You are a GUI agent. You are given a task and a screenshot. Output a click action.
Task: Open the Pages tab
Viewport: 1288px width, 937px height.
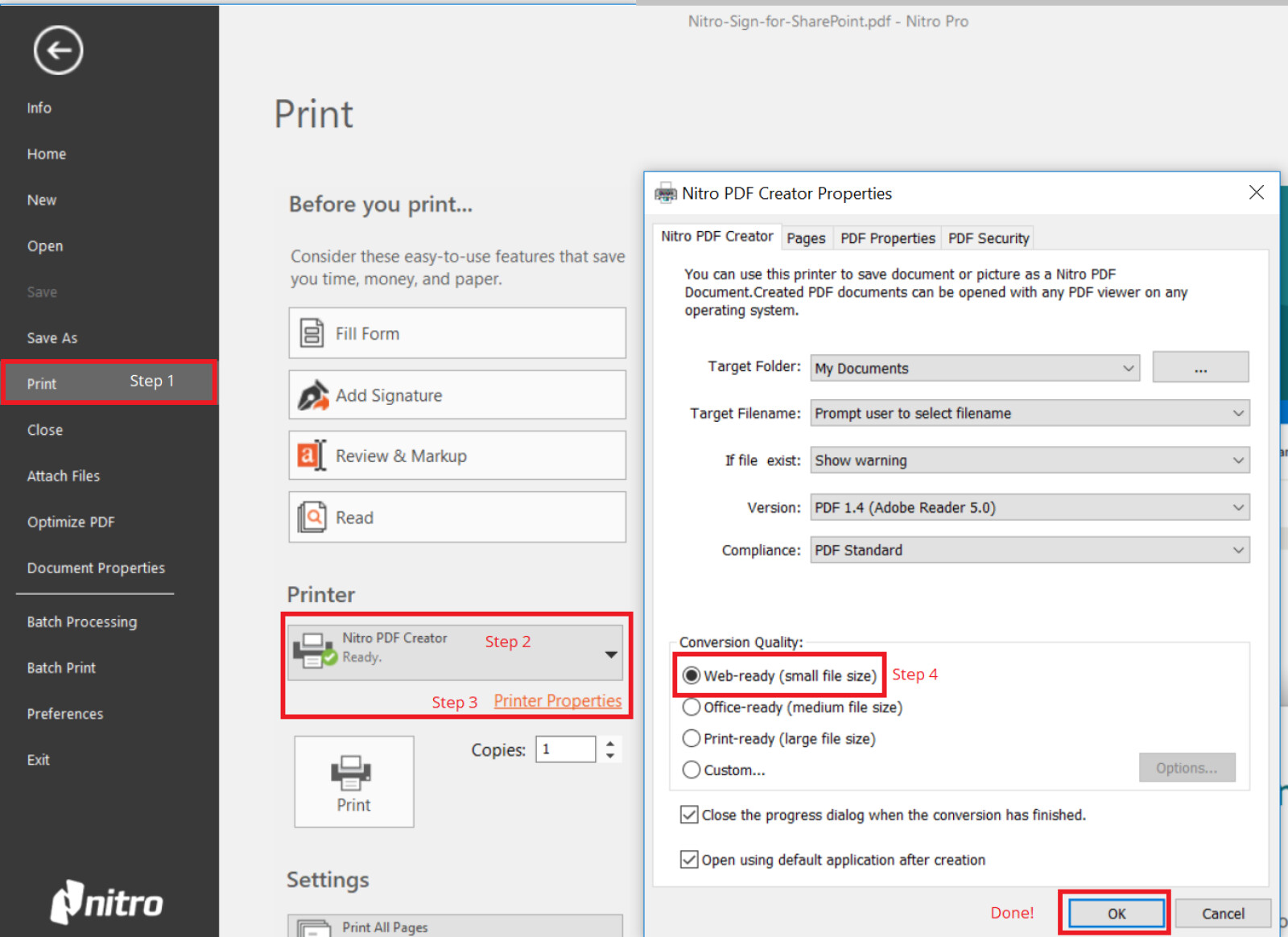point(806,238)
